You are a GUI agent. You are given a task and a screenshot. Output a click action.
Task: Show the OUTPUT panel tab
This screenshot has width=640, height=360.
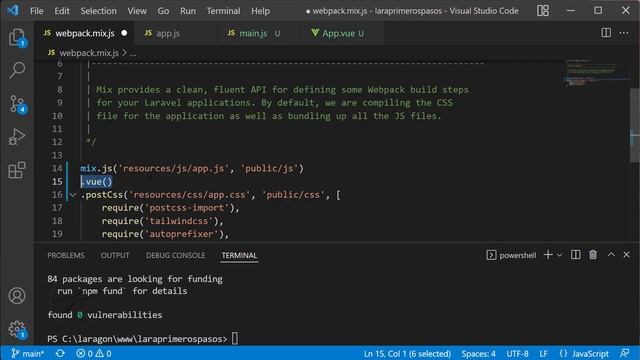(x=115, y=256)
